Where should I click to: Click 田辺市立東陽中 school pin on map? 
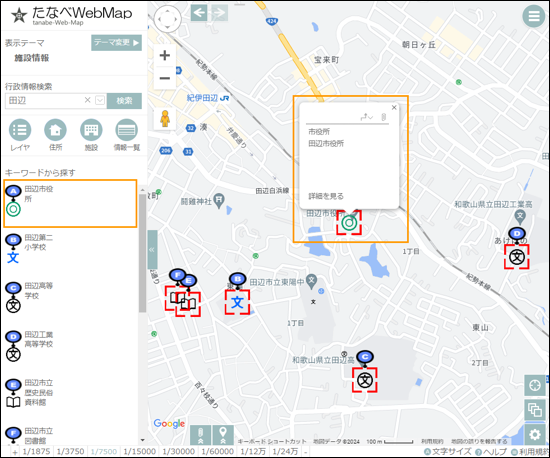coord(311,282)
